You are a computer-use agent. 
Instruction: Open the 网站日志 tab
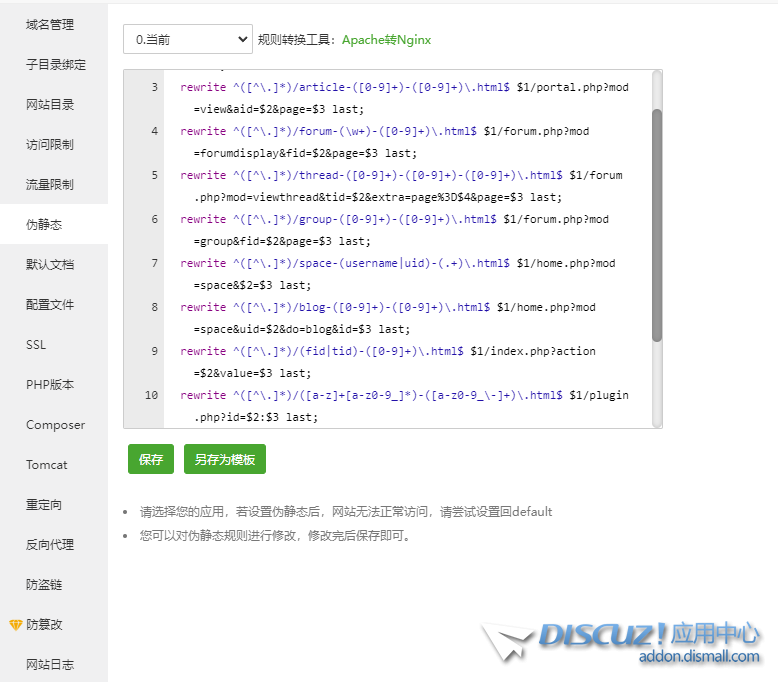50,665
